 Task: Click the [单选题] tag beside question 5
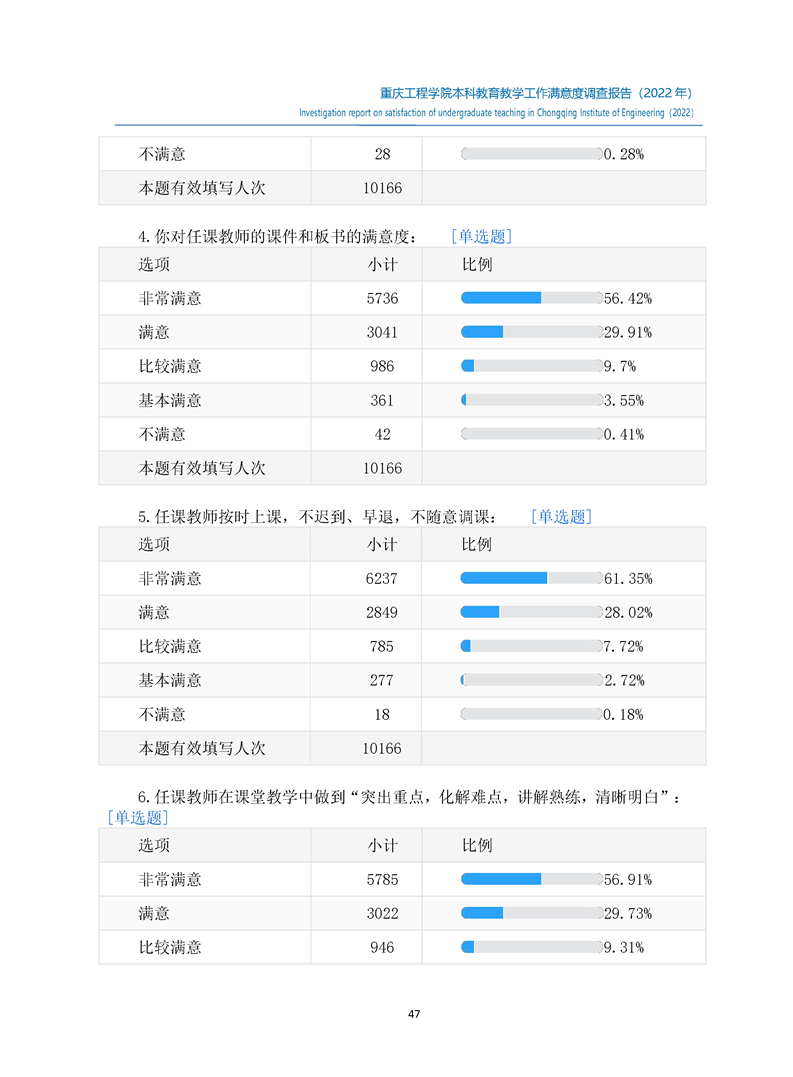coord(561,517)
